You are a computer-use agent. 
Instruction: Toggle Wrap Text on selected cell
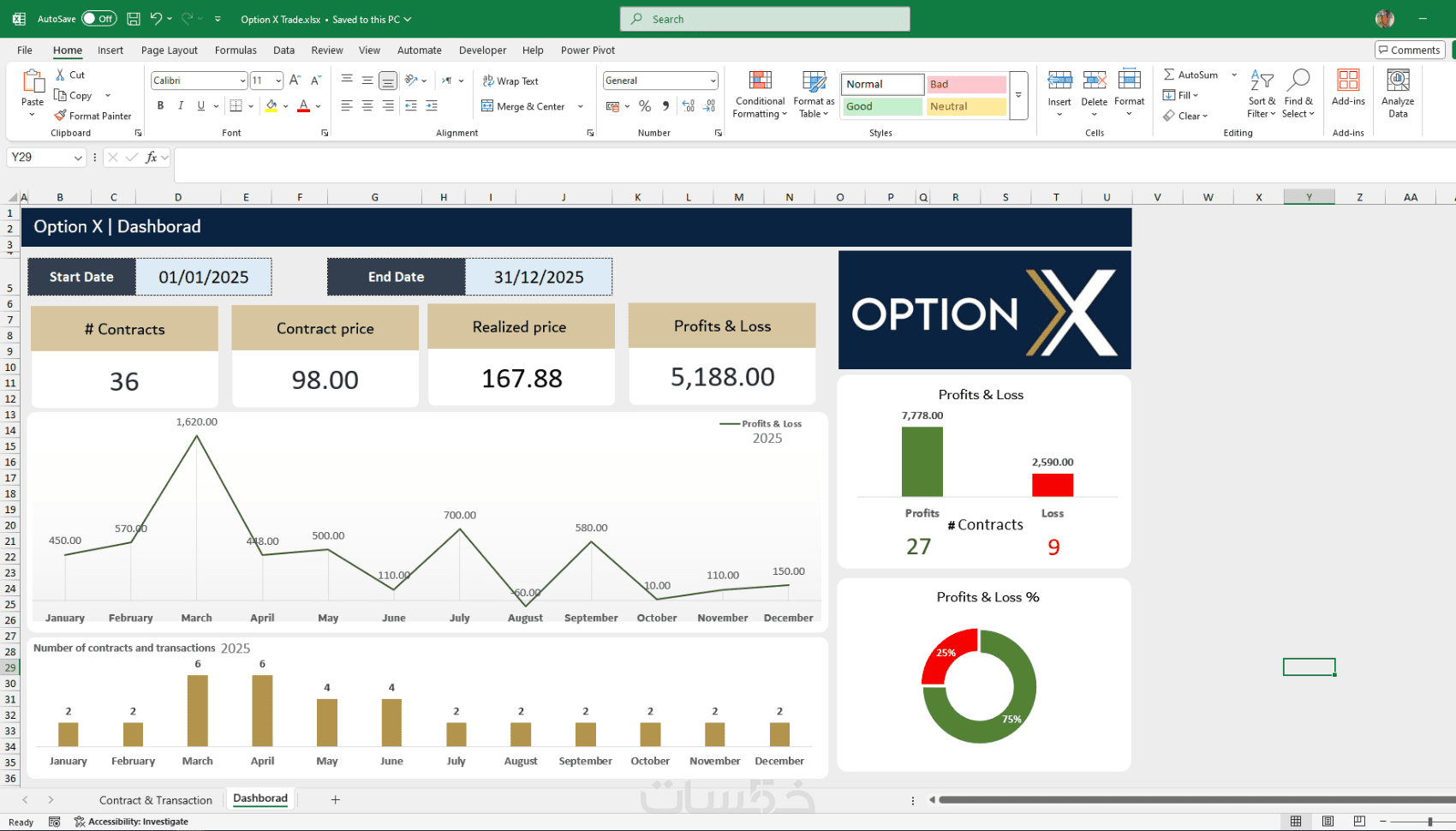click(510, 81)
